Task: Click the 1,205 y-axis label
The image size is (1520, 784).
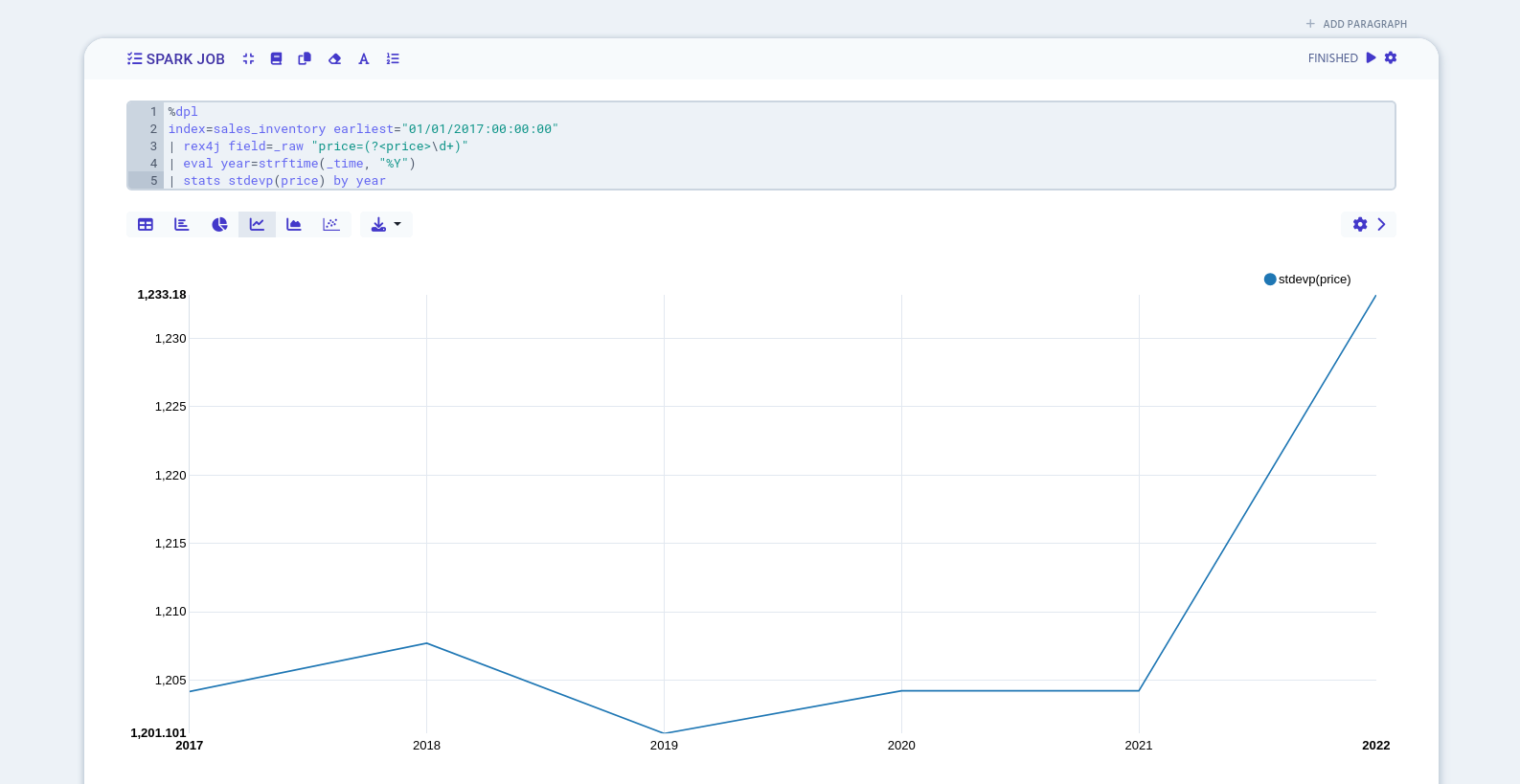Action: 170,680
